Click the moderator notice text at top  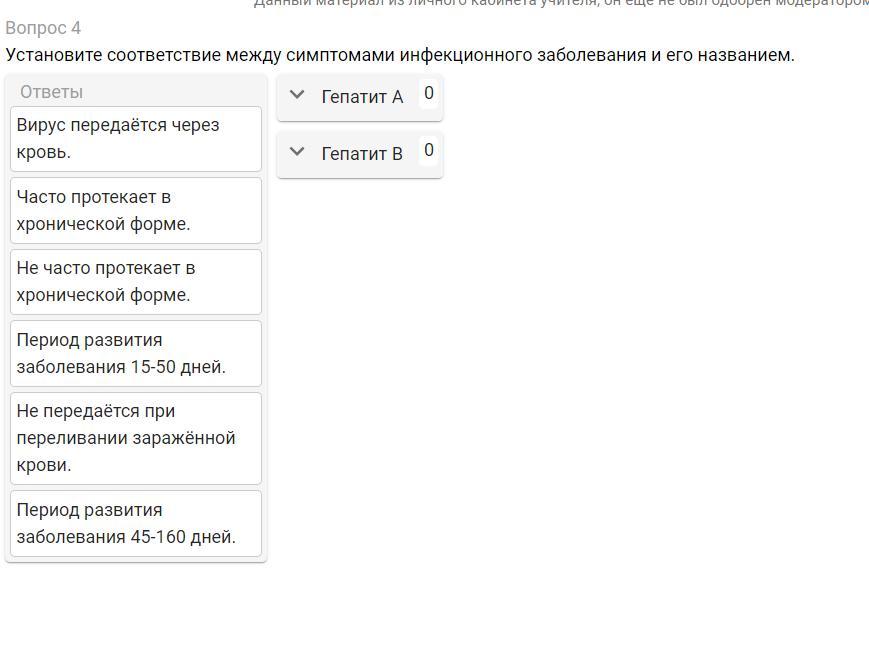click(x=560, y=4)
